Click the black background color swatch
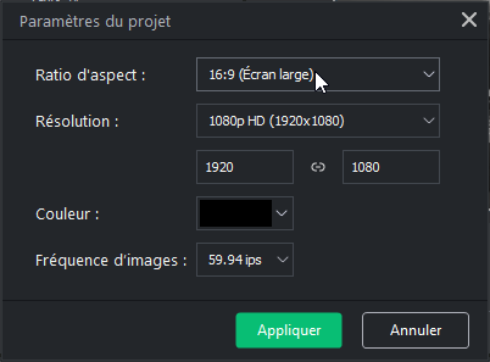 [236, 213]
